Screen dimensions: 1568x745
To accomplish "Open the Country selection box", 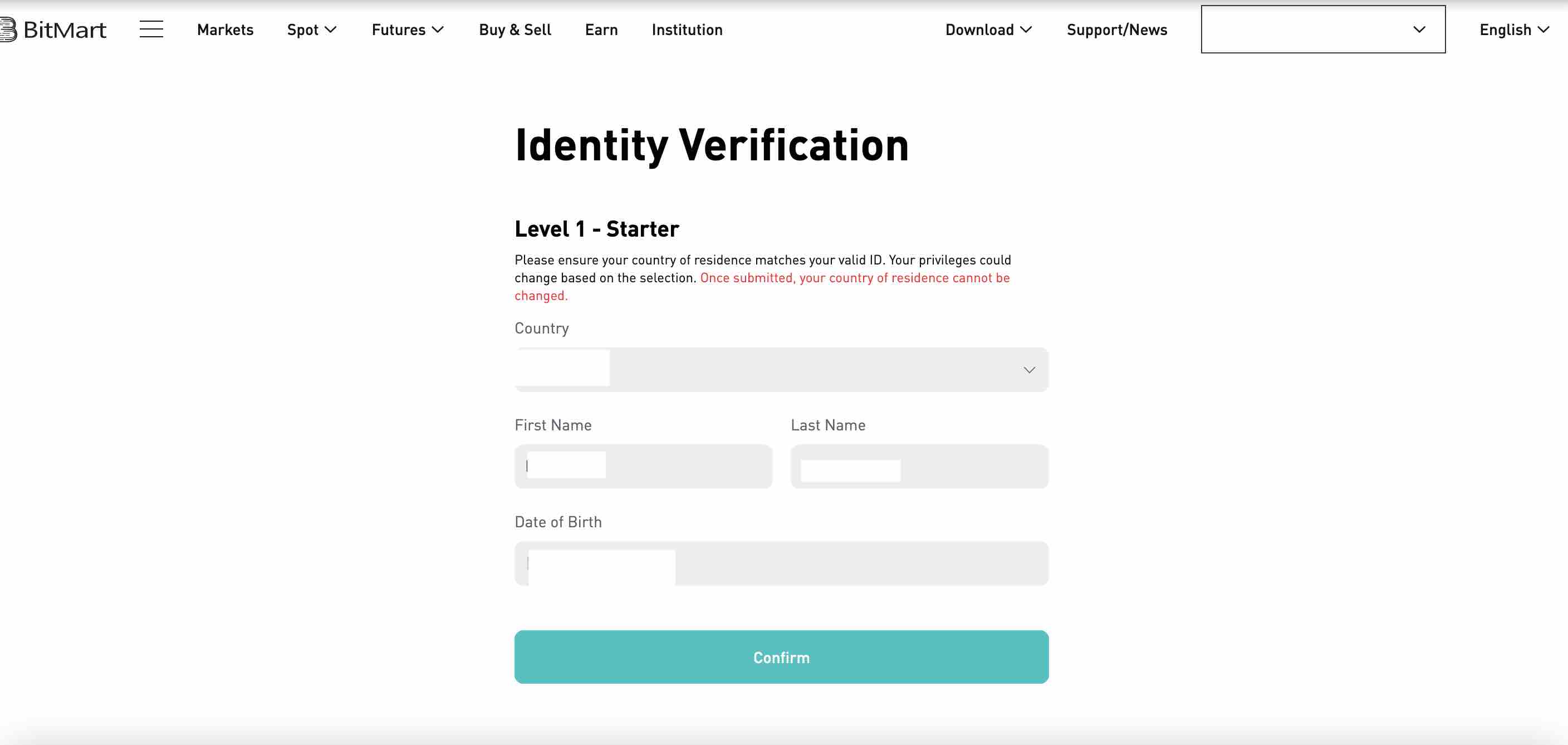I will [x=781, y=370].
